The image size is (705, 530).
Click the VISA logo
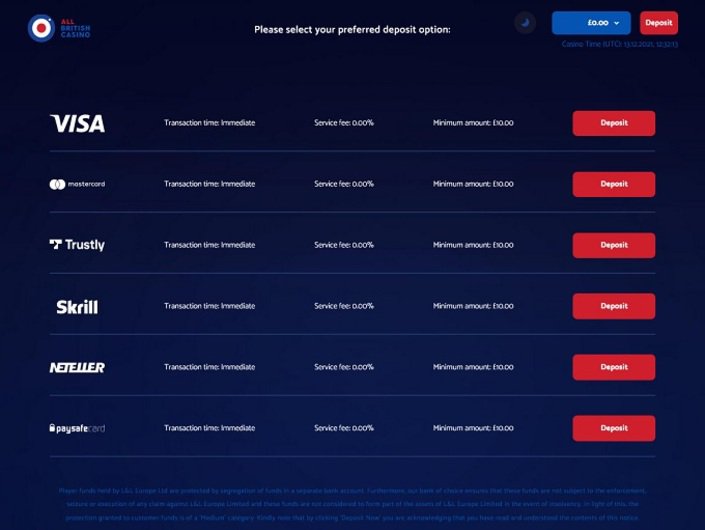coord(77,123)
